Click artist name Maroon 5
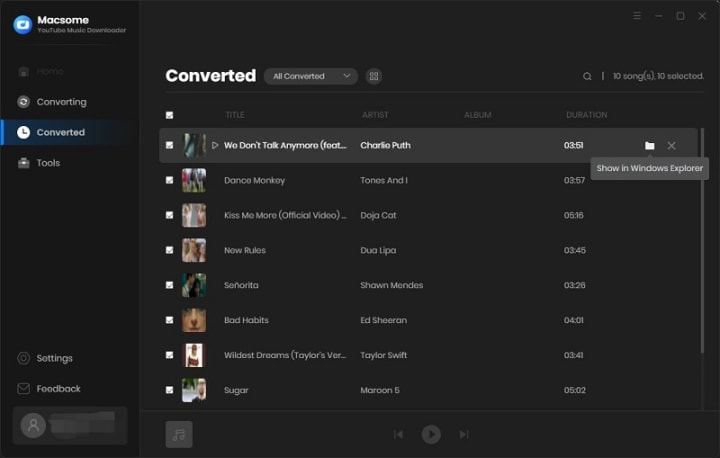This screenshot has height=458, width=720. (x=380, y=390)
